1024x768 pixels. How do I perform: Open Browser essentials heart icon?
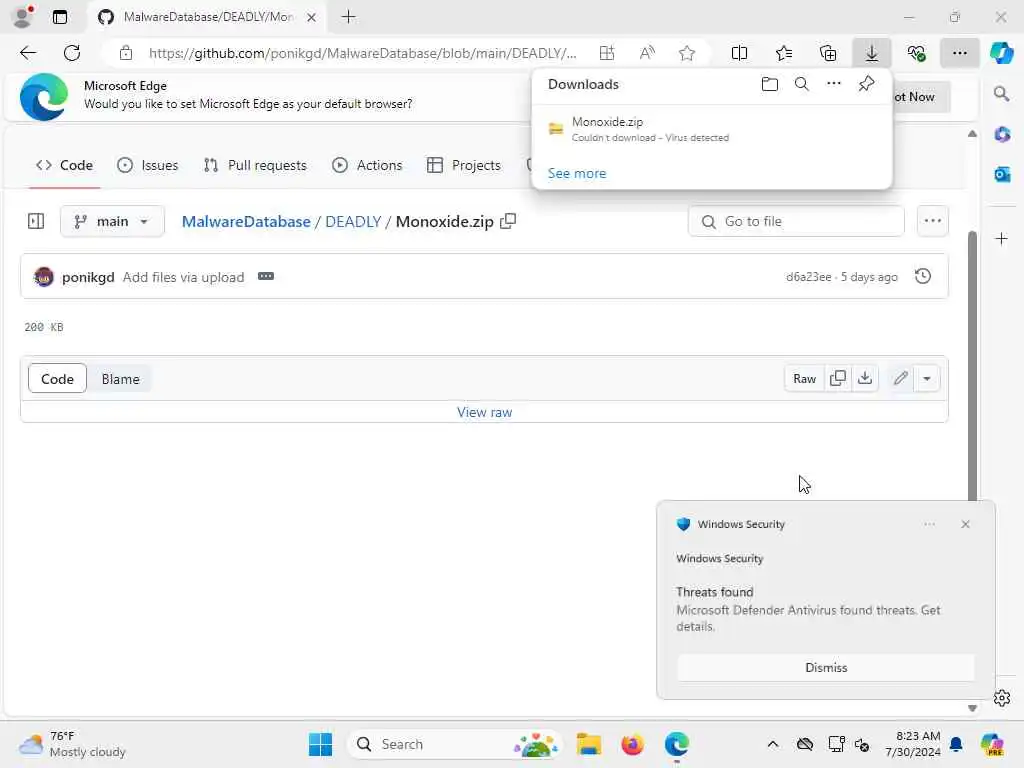tap(916, 53)
